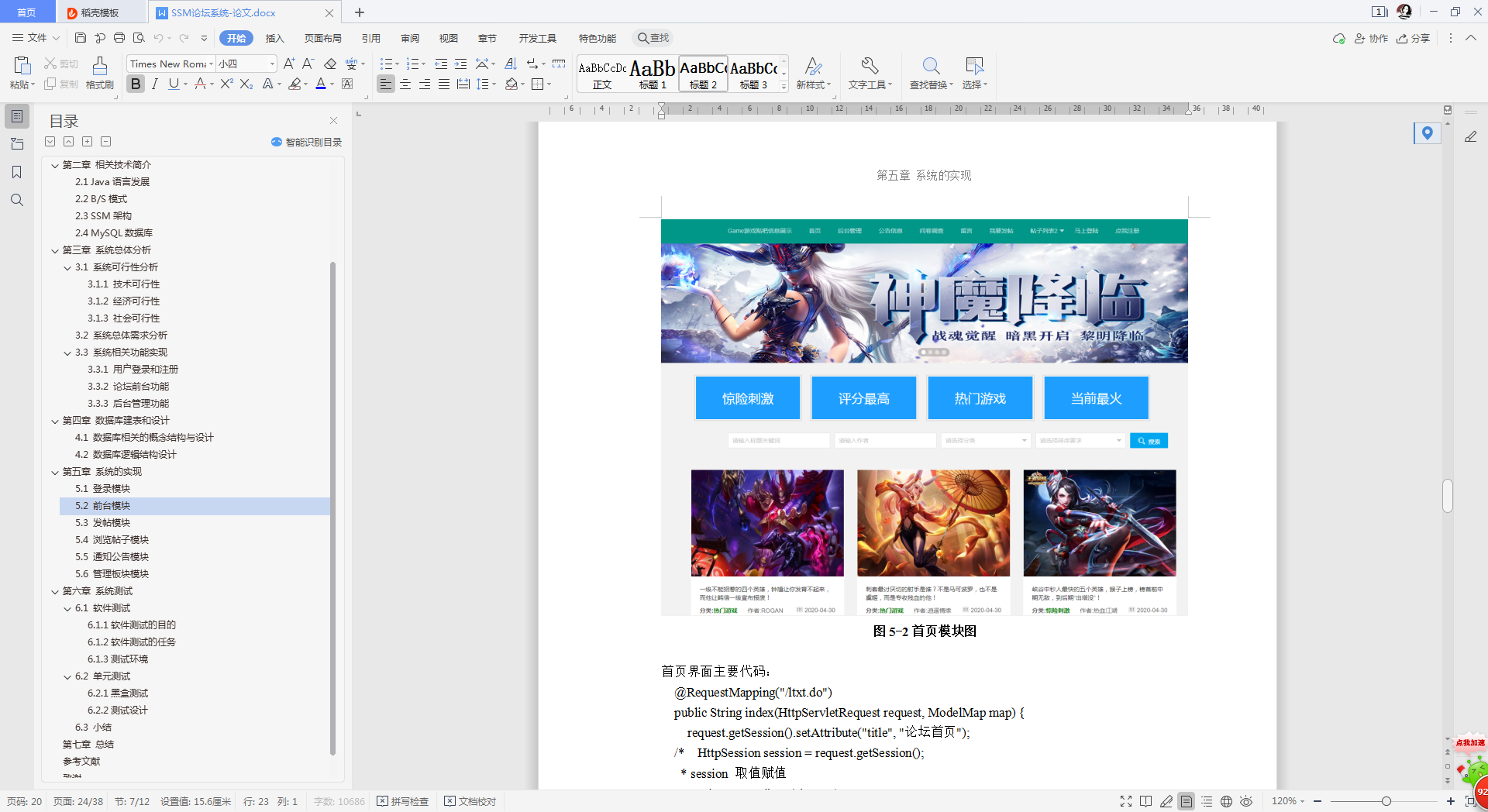Align text to the right
This screenshot has width=1488, height=812.
click(425, 84)
